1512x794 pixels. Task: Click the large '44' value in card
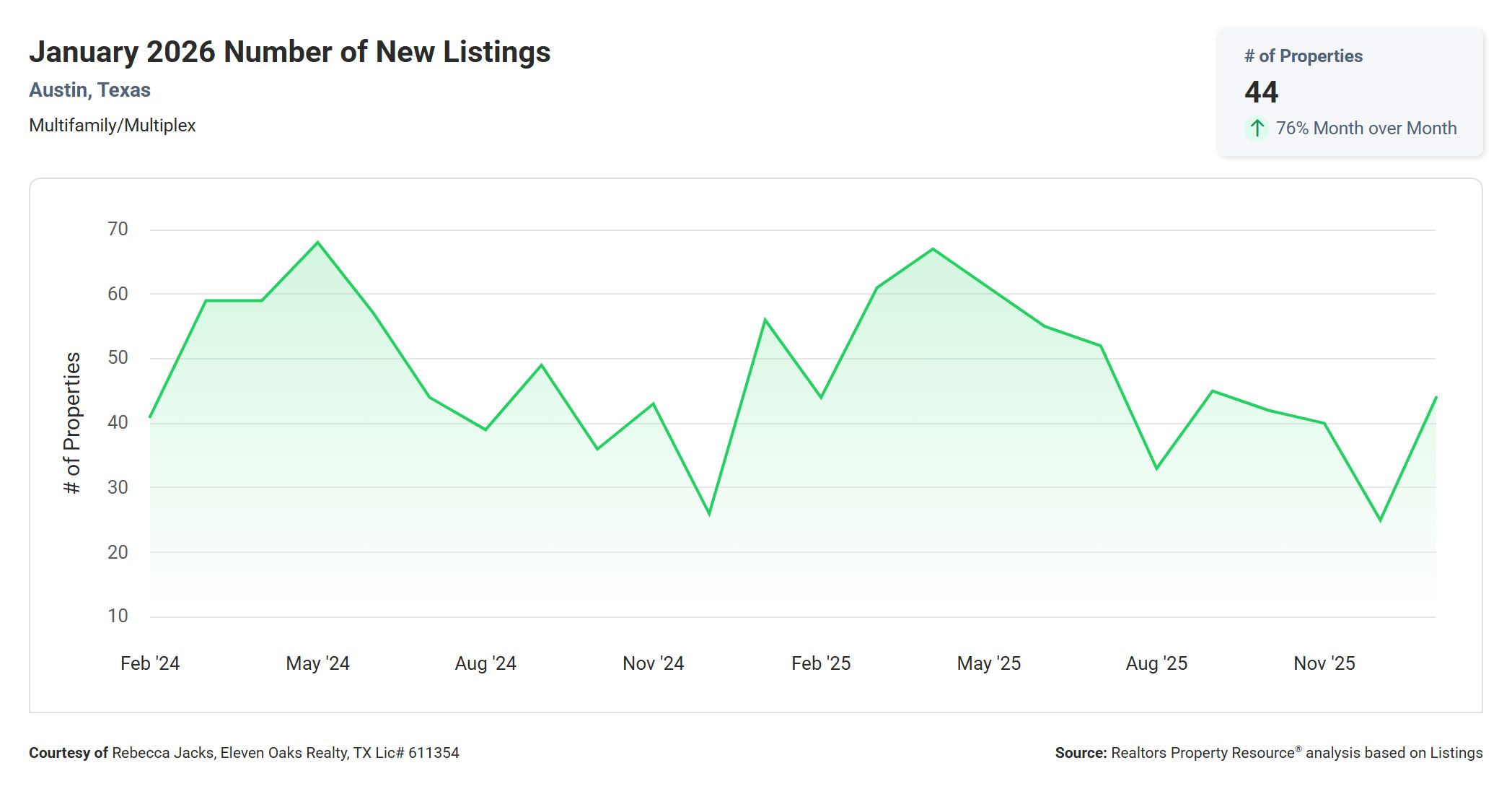pyautogui.click(x=1262, y=92)
